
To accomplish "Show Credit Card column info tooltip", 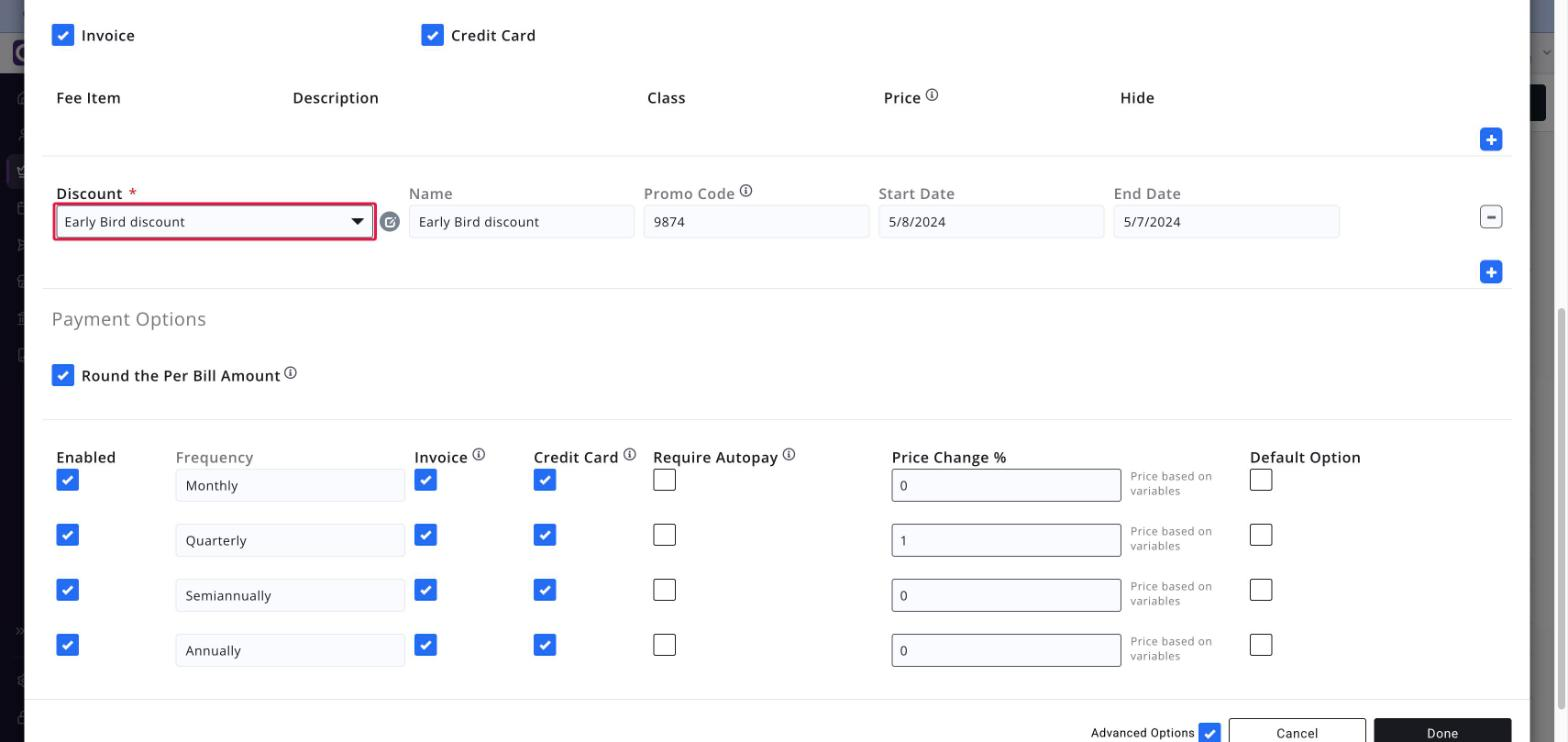I will pyautogui.click(x=629, y=455).
